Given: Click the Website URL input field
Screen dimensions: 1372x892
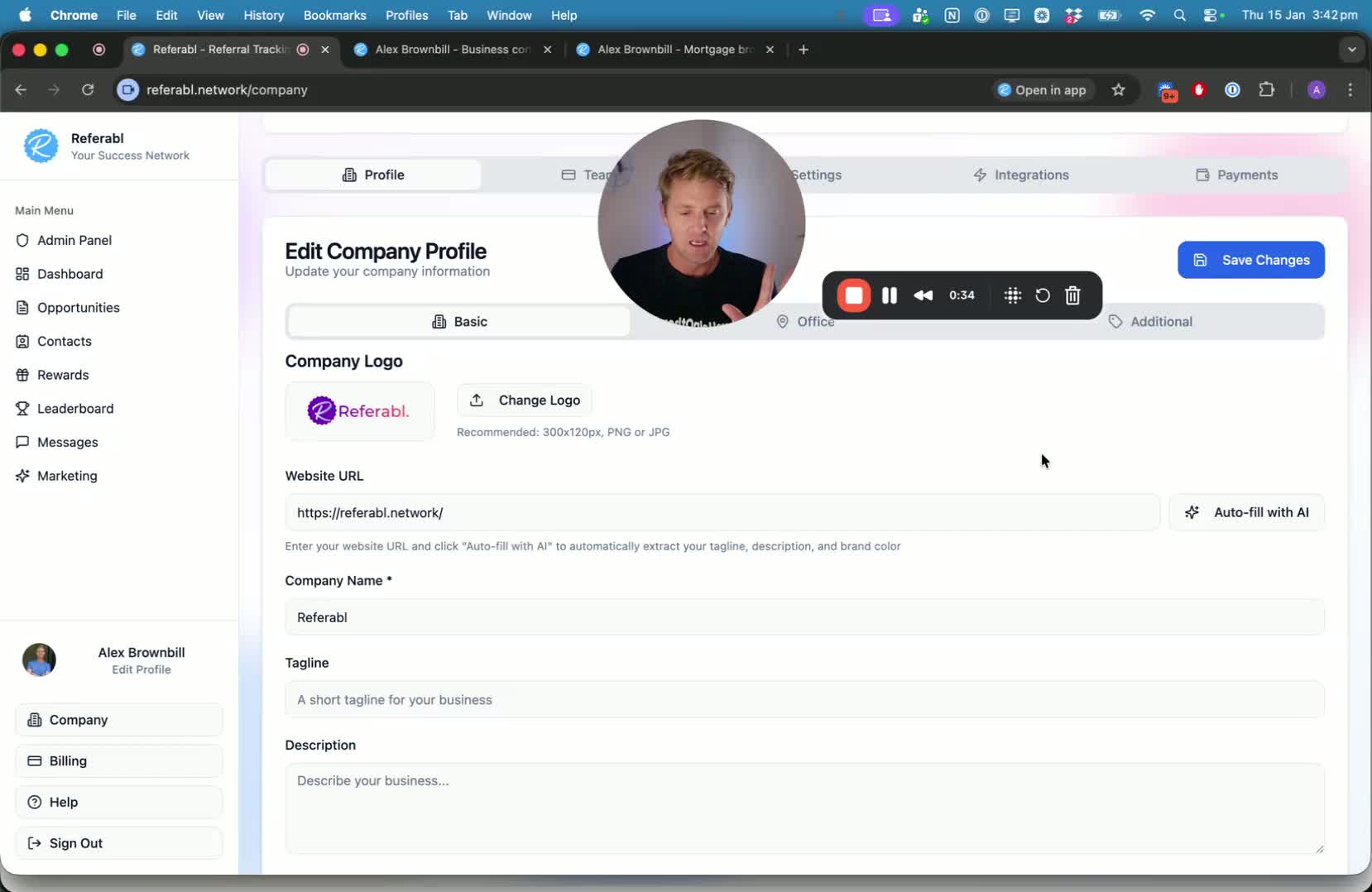Looking at the screenshot, I should coord(722,513).
